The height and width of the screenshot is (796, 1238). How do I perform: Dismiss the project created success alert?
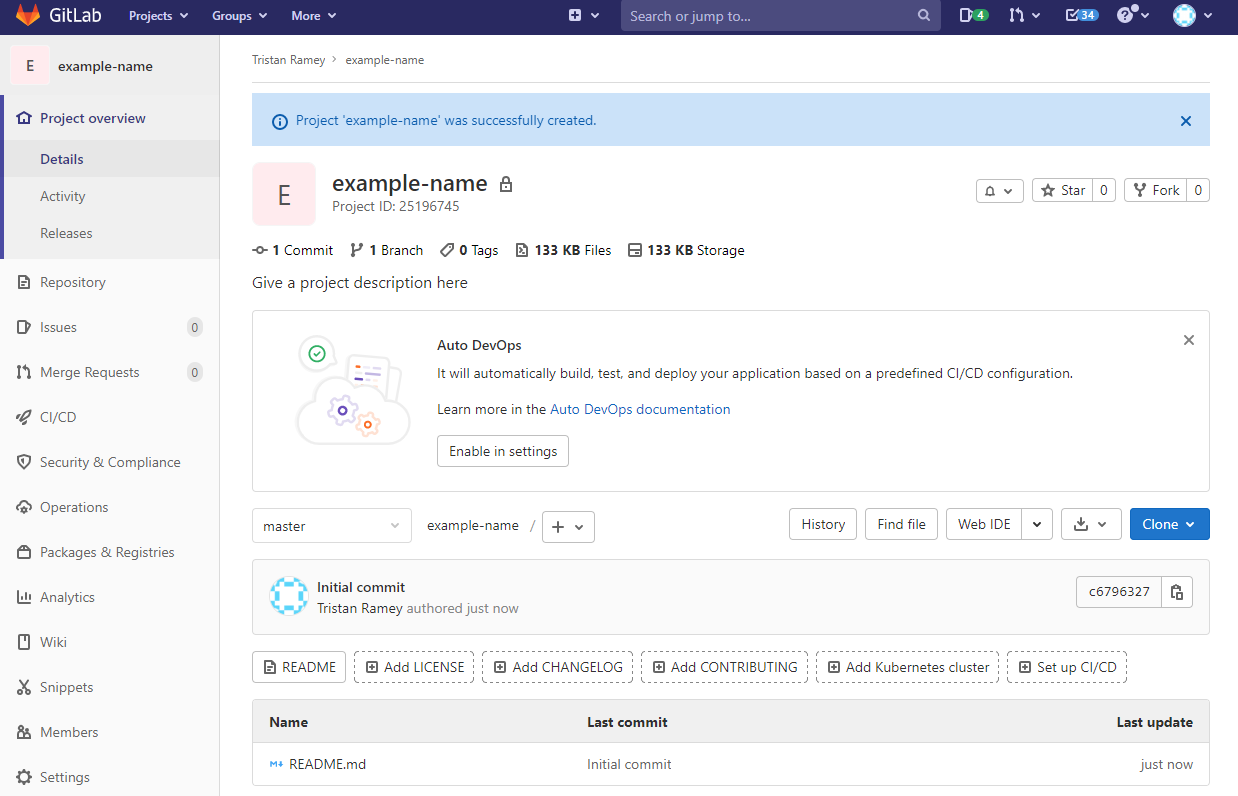point(1185,121)
